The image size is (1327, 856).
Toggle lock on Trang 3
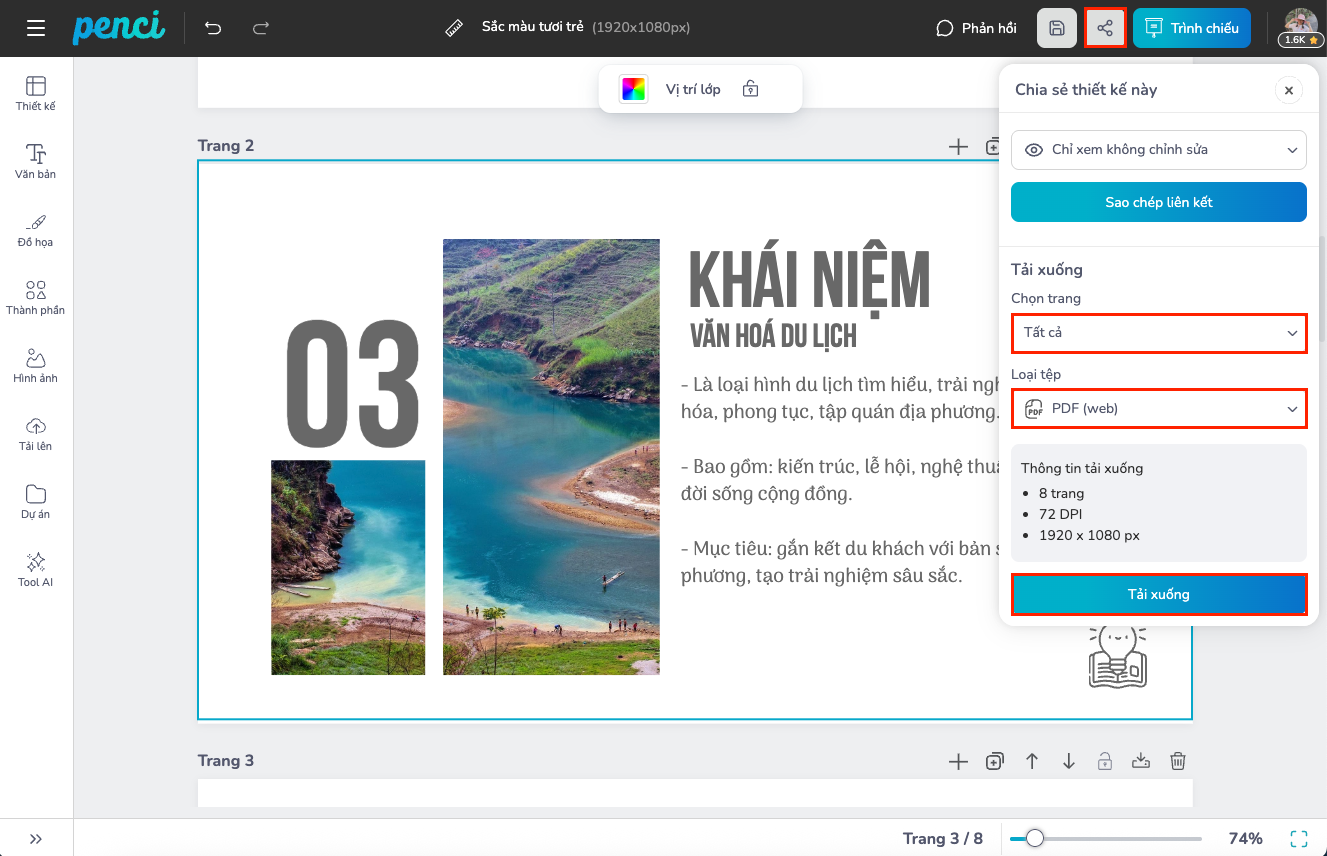(1104, 761)
